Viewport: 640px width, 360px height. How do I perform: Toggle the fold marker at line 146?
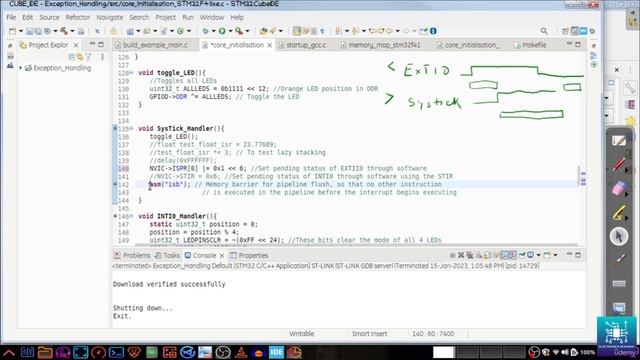(131, 216)
